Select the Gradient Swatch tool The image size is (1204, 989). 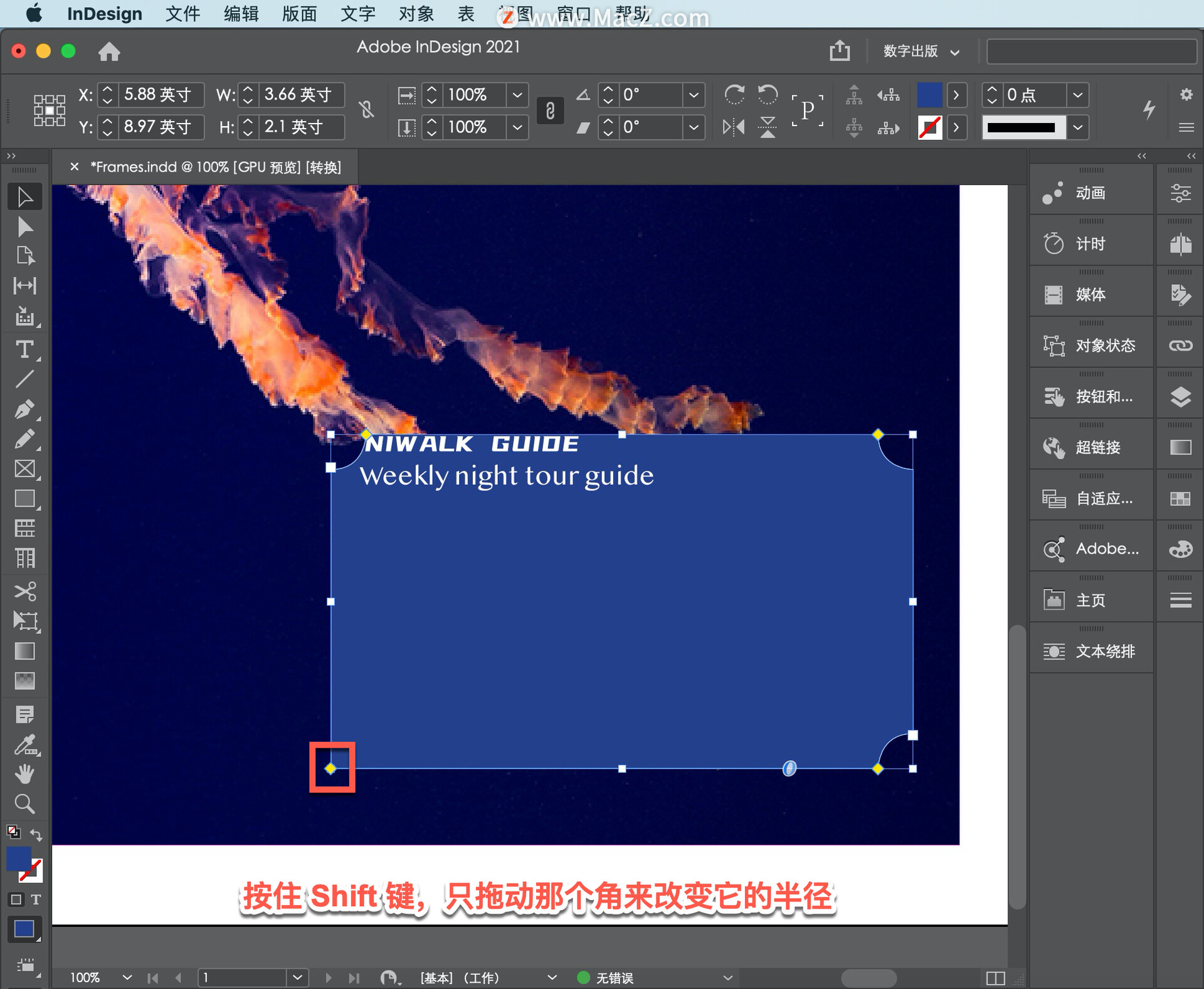[x=24, y=651]
